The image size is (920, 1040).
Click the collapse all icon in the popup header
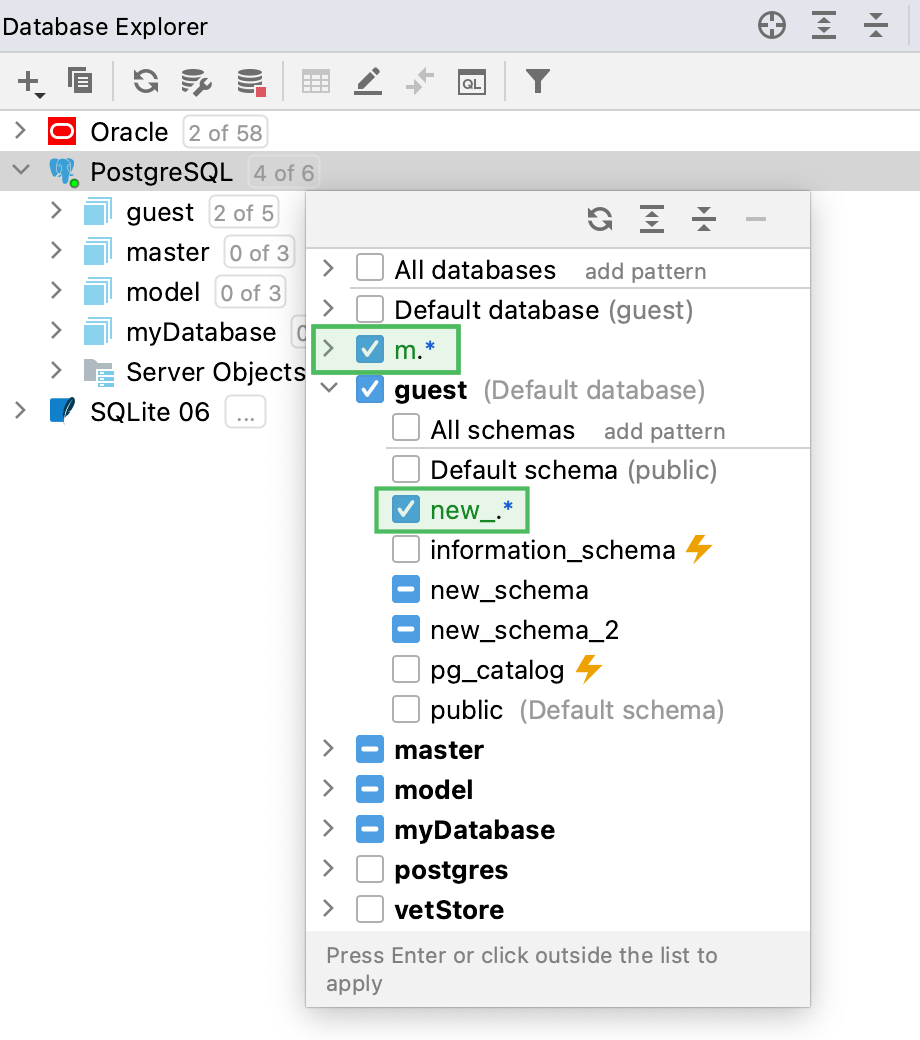click(703, 219)
